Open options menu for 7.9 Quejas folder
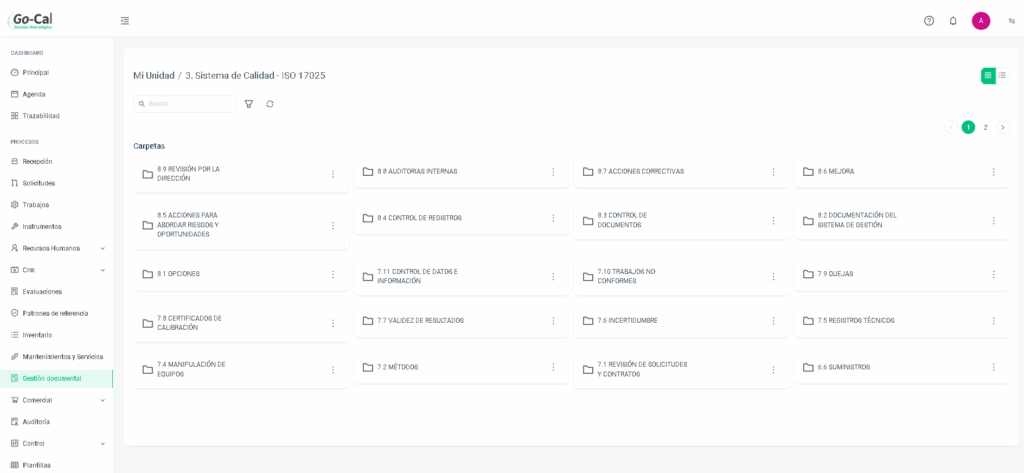Screen dimensions: 1024x473 [993, 275]
